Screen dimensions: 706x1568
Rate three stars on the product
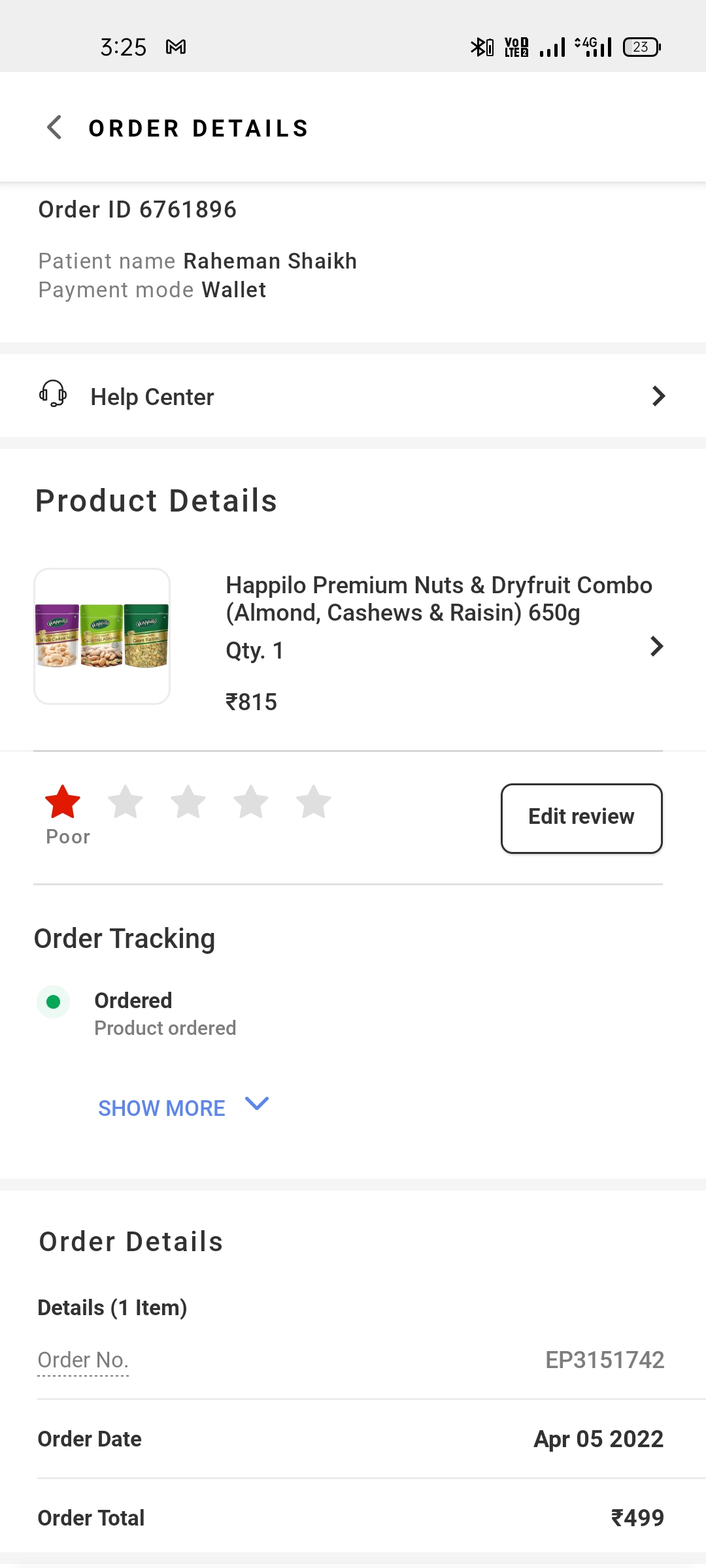[x=188, y=802]
